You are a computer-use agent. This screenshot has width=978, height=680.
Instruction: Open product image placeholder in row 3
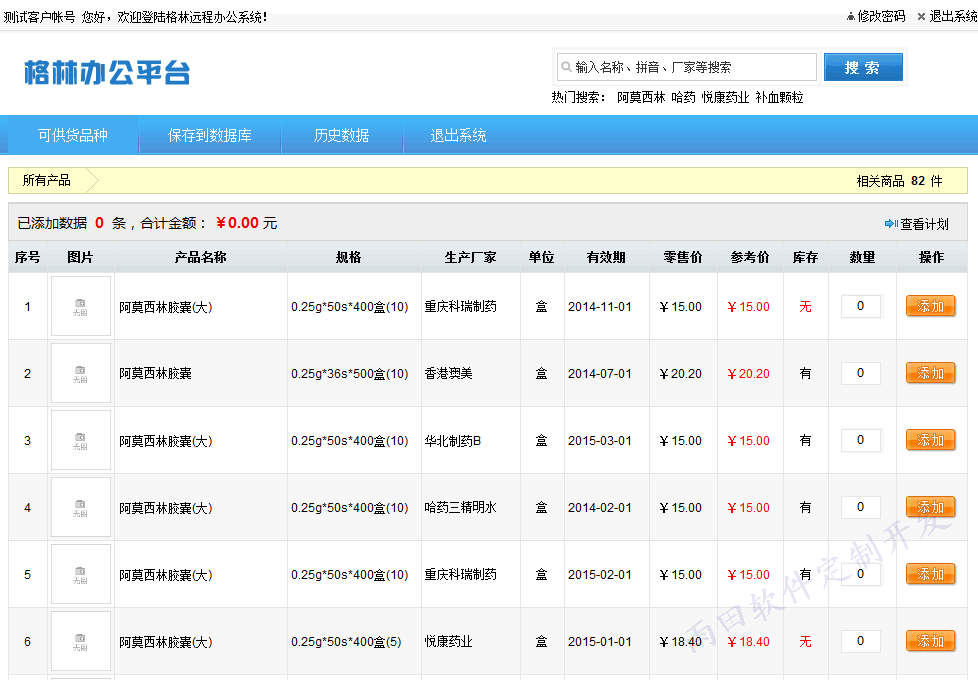coord(80,440)
